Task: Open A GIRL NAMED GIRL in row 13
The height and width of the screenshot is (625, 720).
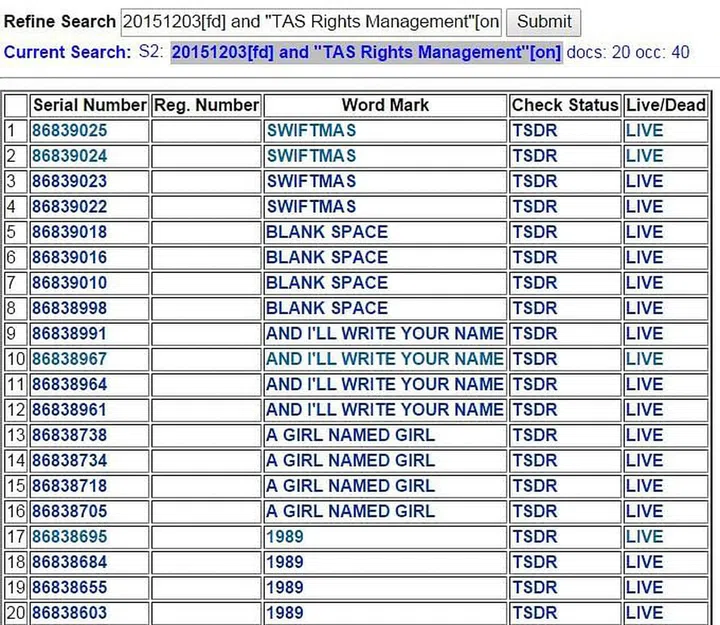Action: coord(350,435)
